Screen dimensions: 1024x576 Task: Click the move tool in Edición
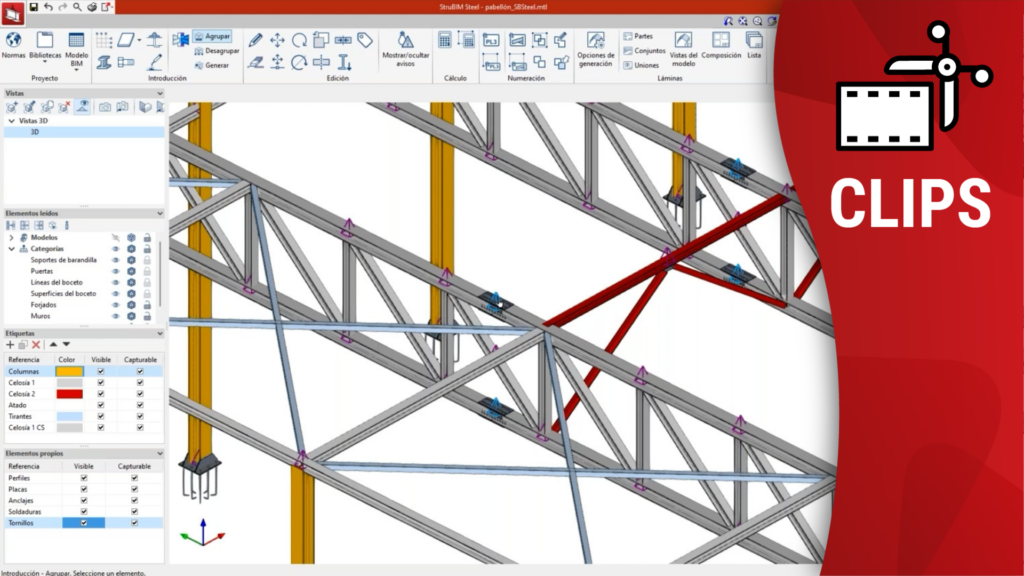tap(278, 40)
